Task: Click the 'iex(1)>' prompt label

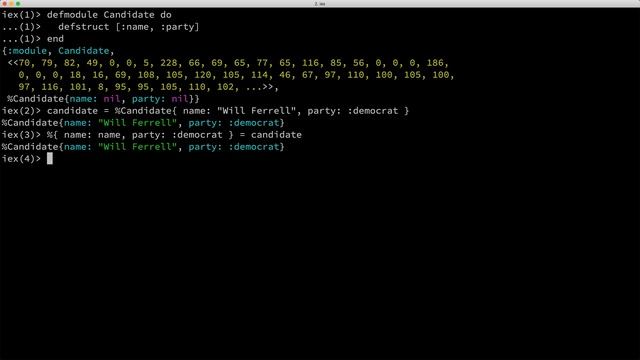Action: (21, 15)
